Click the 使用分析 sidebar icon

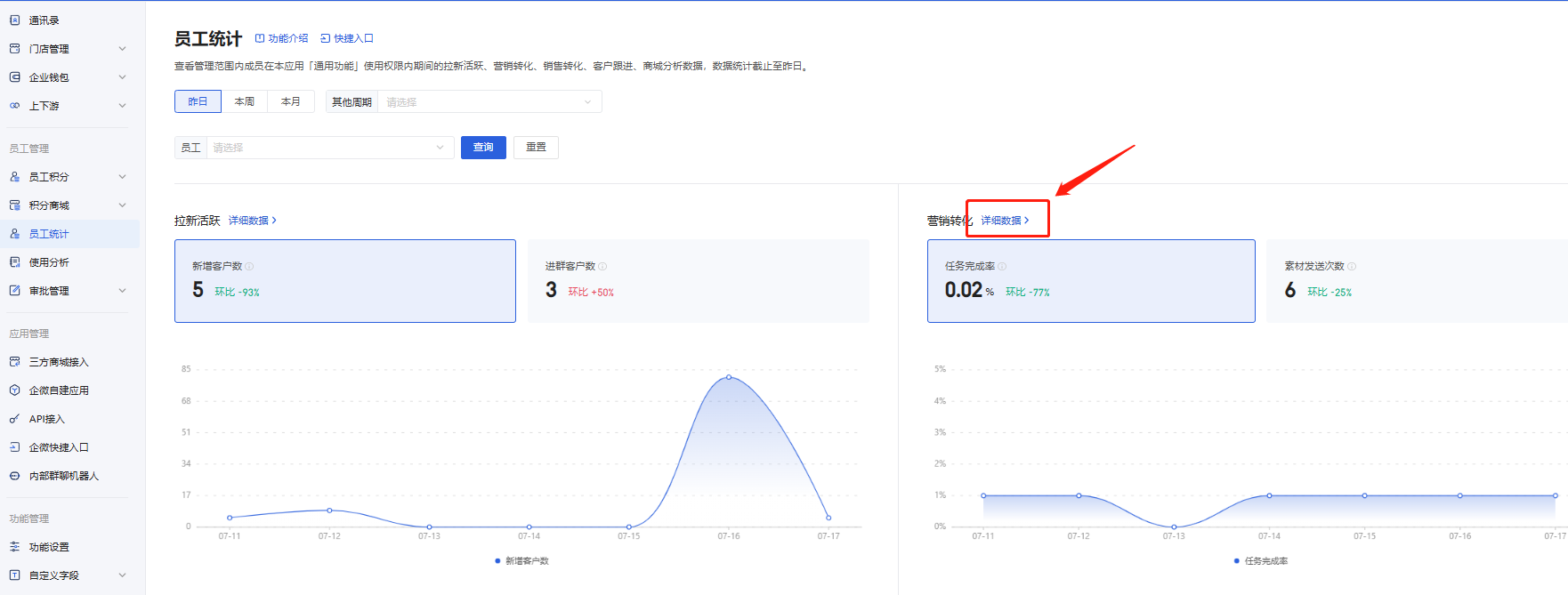[14, 262]
